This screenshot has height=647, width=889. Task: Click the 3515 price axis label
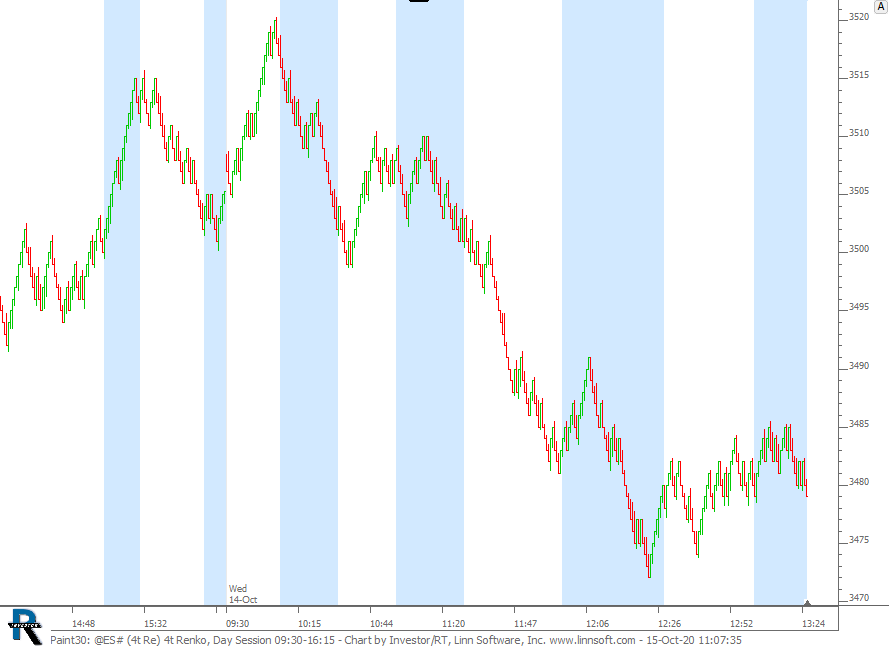pyautogui.click(x=858, y=75)
